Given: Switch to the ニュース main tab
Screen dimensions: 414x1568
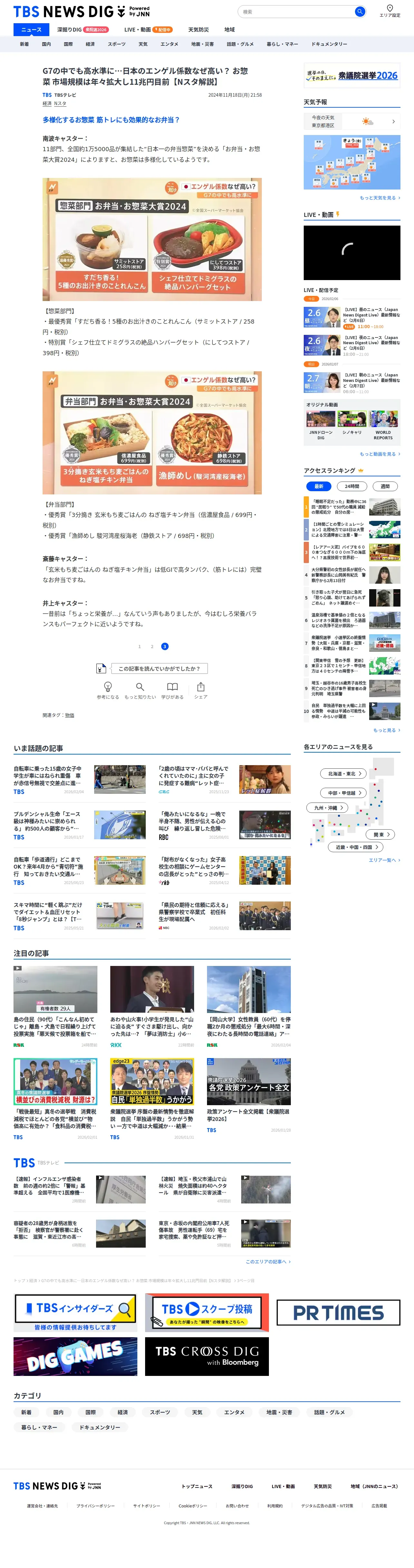Looking at the screenshot, I should pos(32,29).
